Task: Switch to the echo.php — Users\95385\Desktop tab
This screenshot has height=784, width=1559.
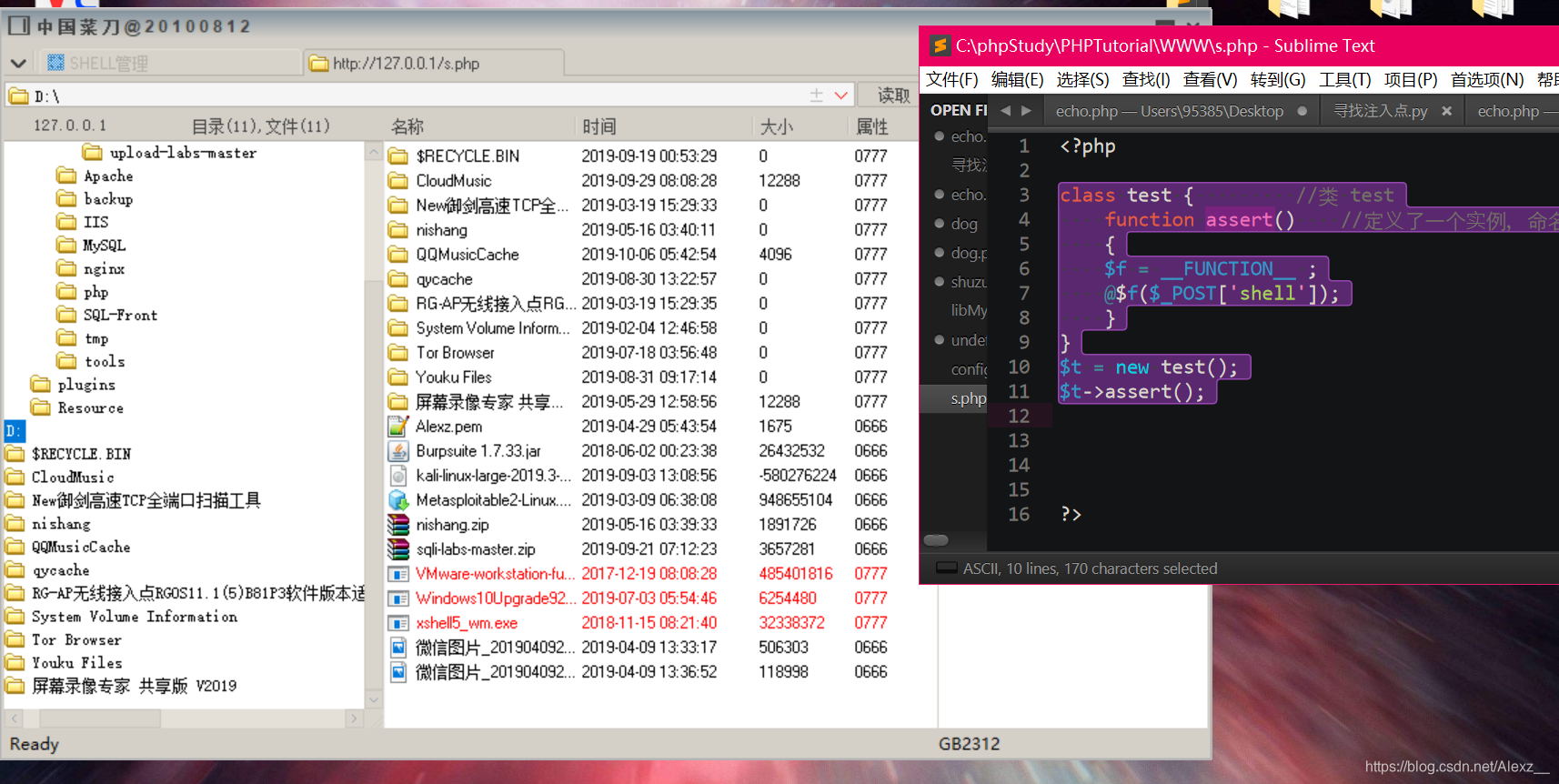Action: click(x=1180, y=111)
